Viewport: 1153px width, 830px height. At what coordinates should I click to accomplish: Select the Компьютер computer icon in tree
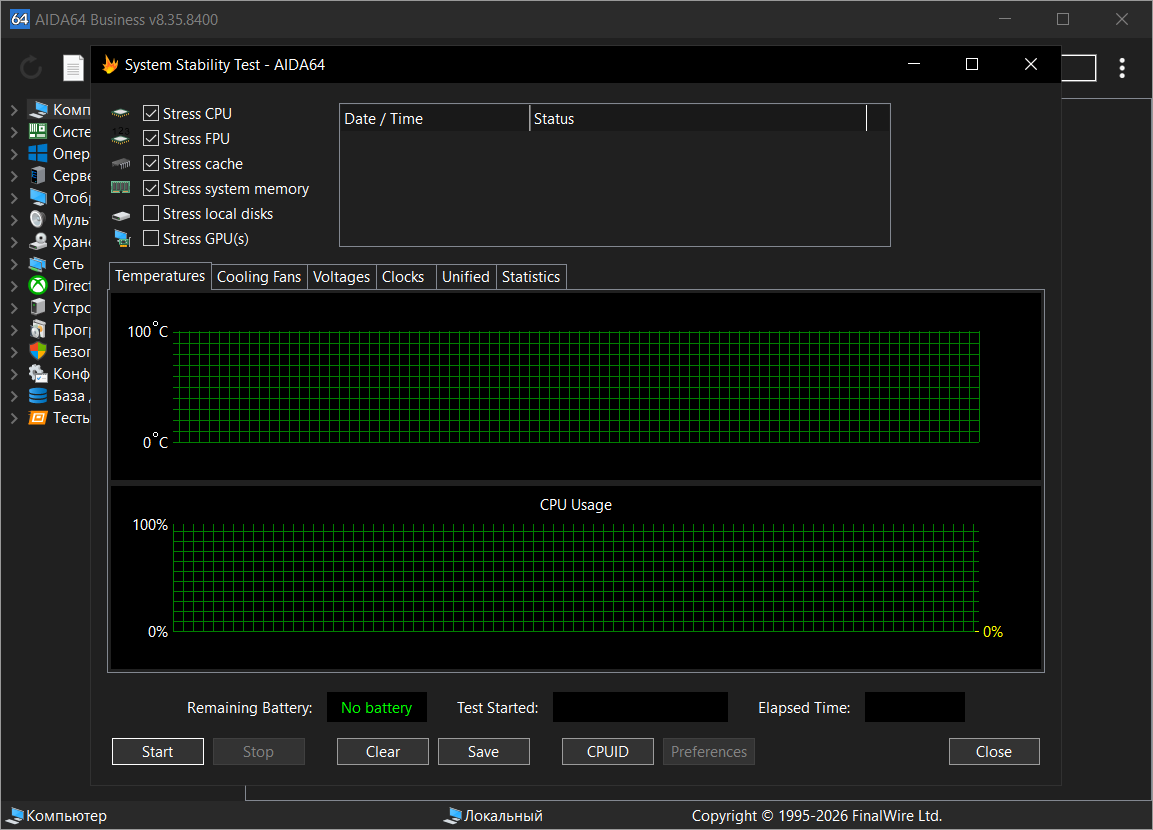38,110
